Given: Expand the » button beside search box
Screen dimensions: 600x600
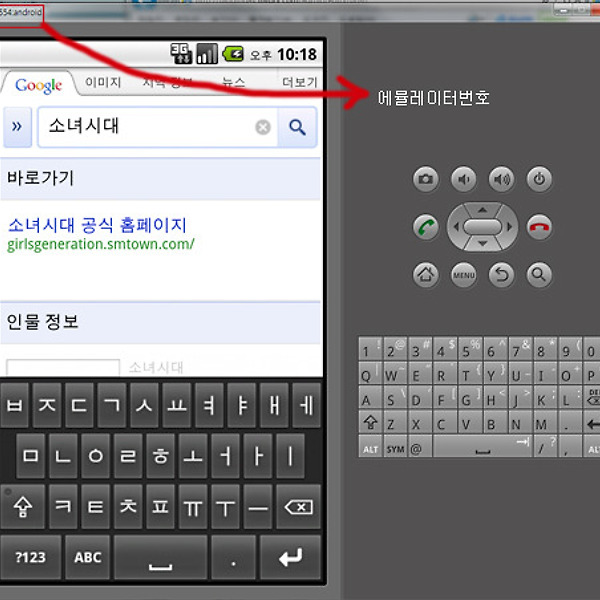Looking at the screenshot, I should 16,127.
